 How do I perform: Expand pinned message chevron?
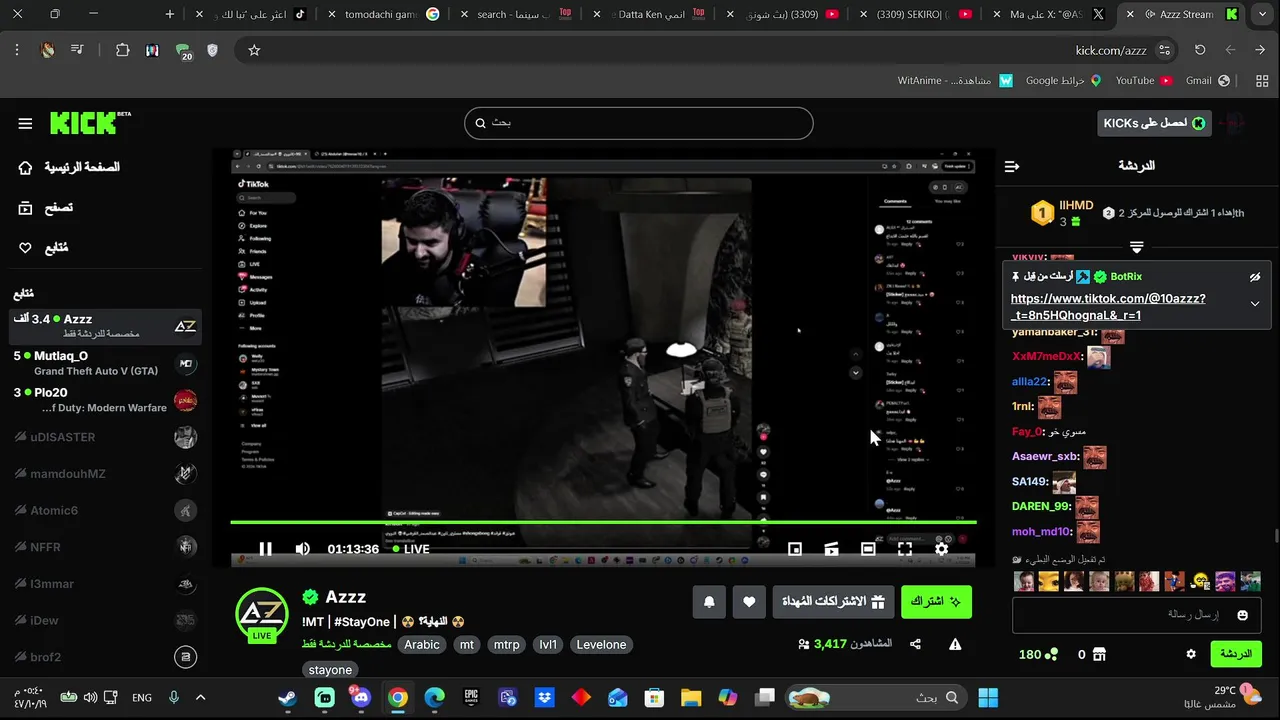[x=1255, y=304]
